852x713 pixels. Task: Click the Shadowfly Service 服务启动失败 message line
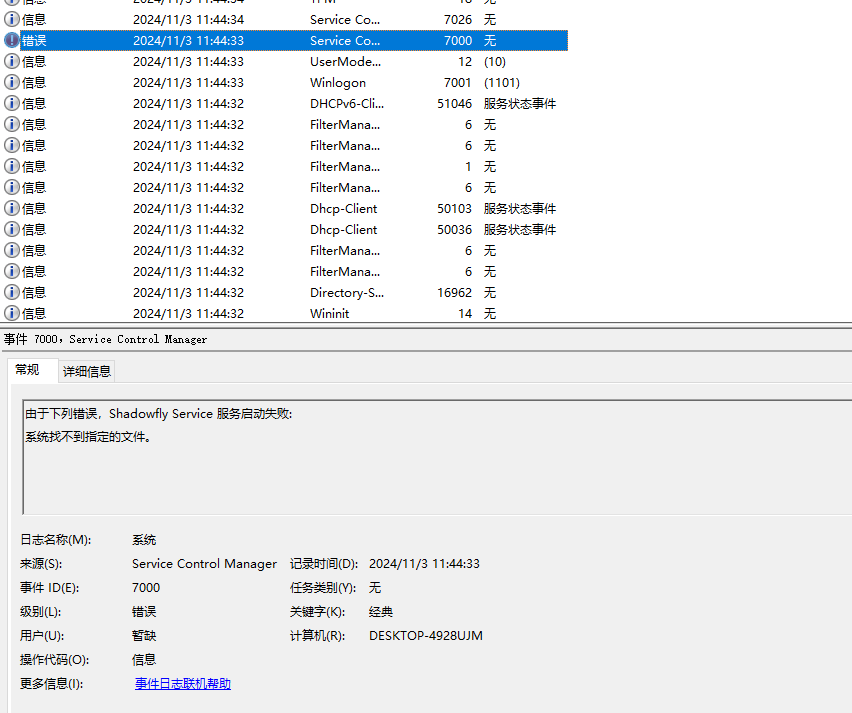tap(159, 414)
